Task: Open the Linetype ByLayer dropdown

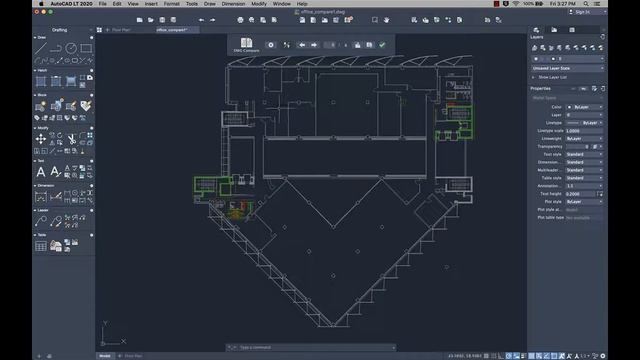Action: (x=584, y=123)
